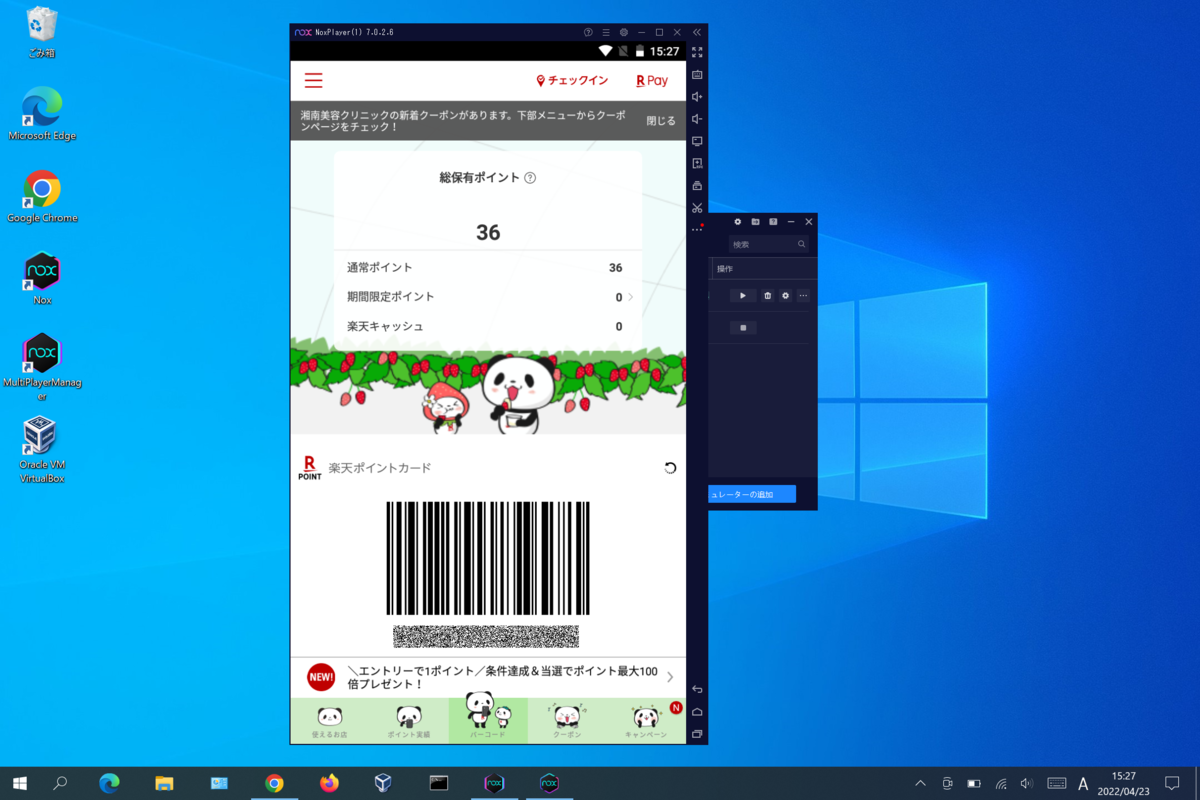Open the notification center in the taskbar

[1172, 783]
